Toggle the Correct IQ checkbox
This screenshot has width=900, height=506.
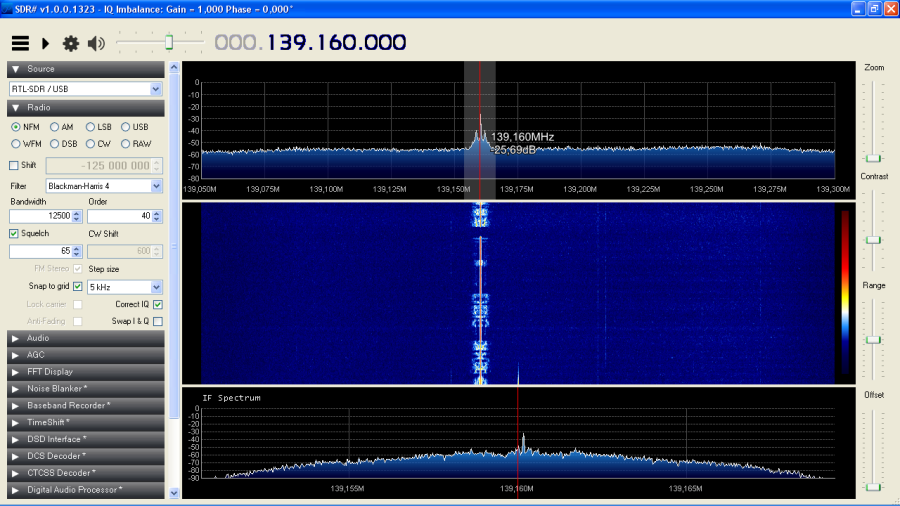(158, 304)
